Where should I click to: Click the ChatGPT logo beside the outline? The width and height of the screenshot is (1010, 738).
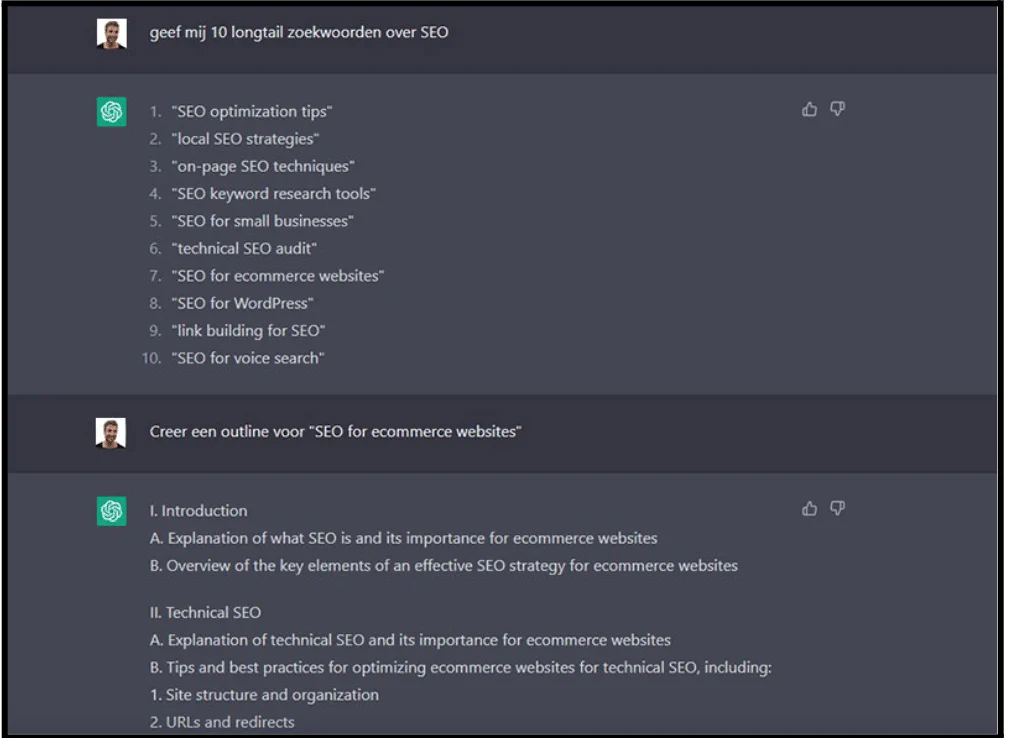point(111,511)
